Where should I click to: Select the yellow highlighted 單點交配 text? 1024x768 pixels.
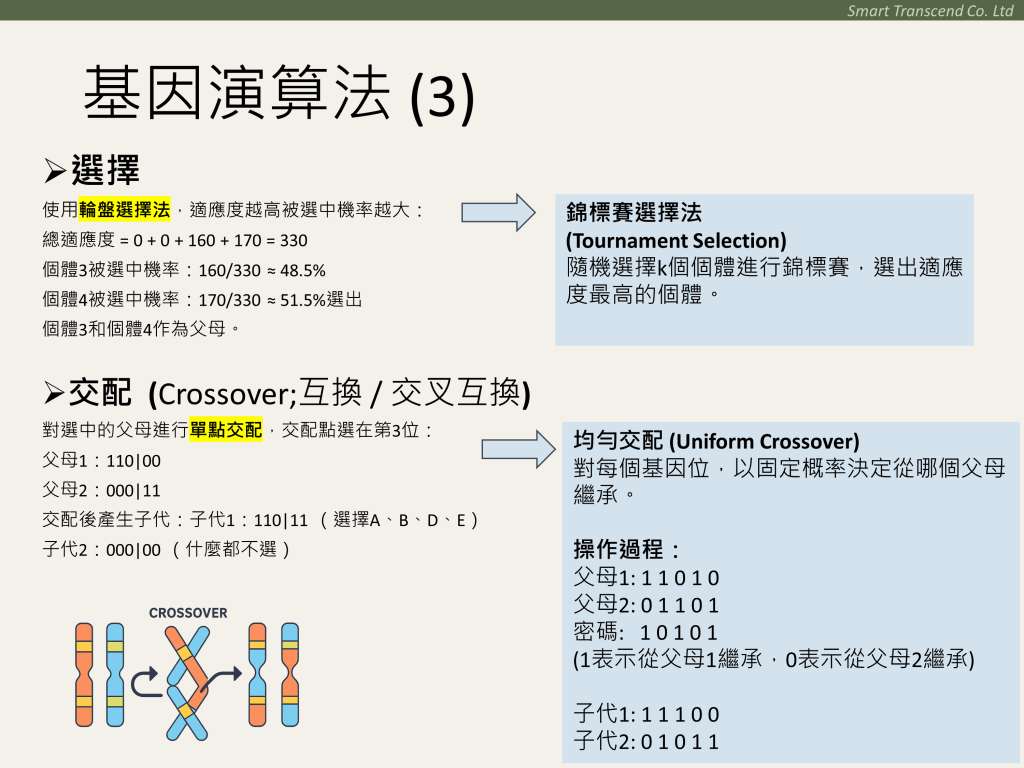point(225,431)
